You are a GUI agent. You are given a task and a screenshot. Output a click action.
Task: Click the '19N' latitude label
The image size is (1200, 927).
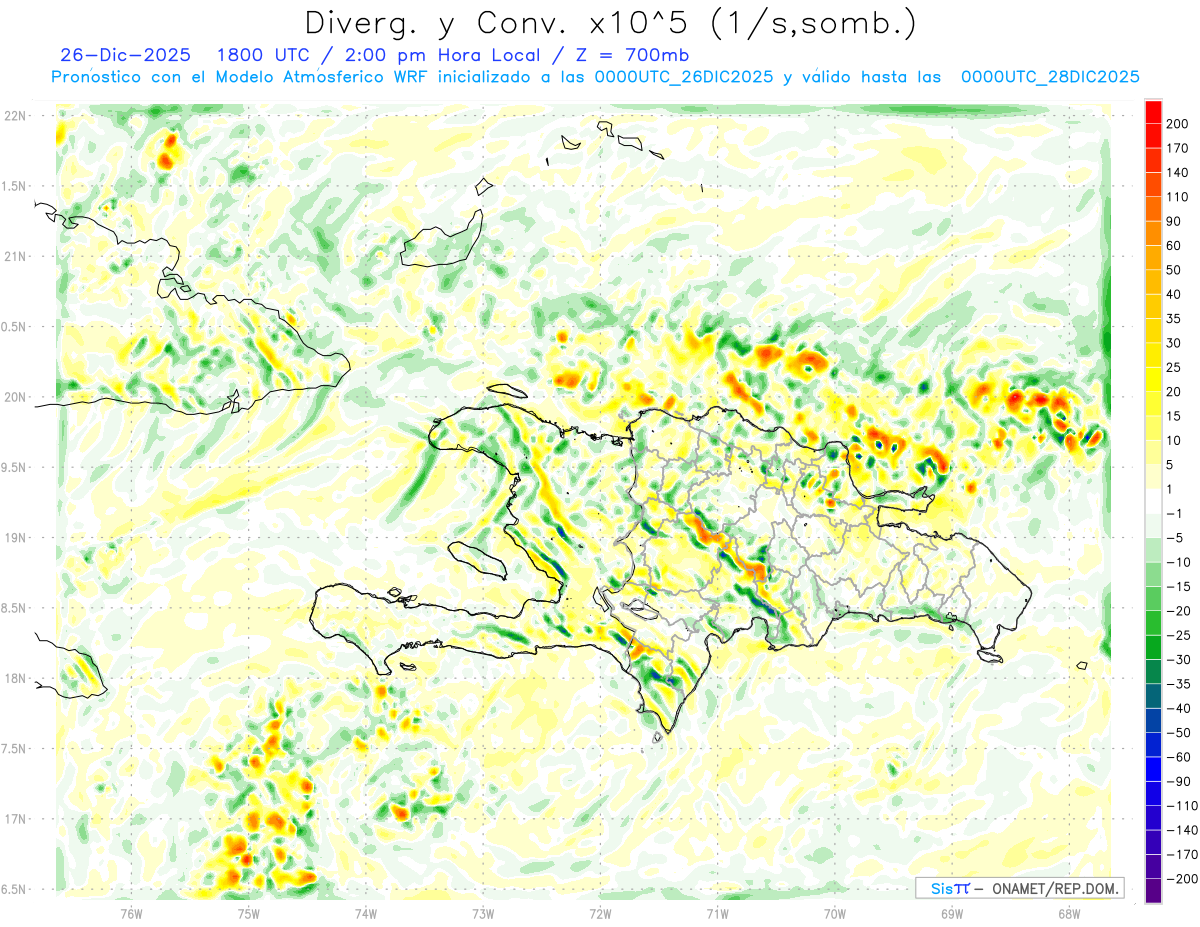[x=16, y=538]
